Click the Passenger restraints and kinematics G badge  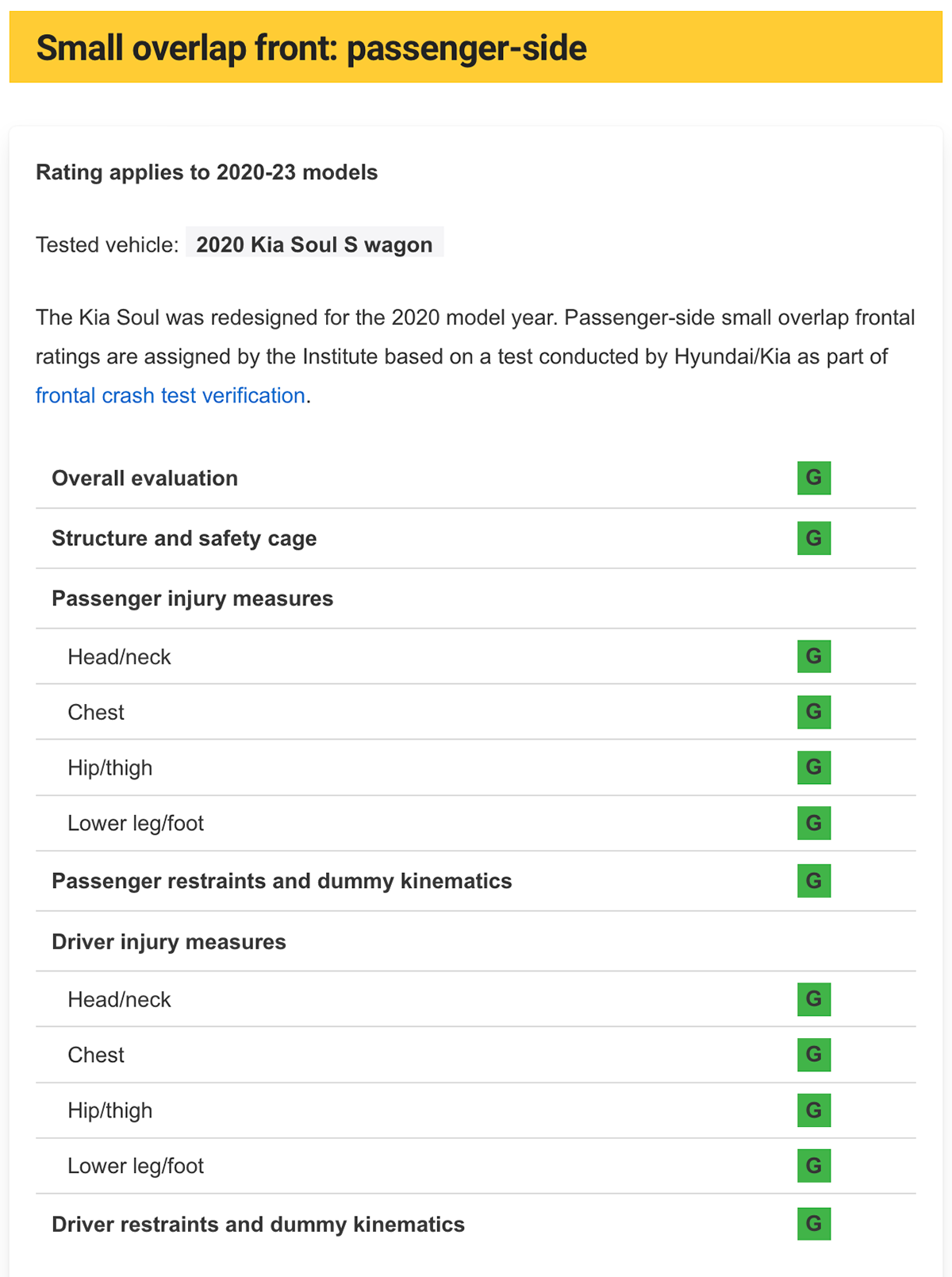pos(814,881)
